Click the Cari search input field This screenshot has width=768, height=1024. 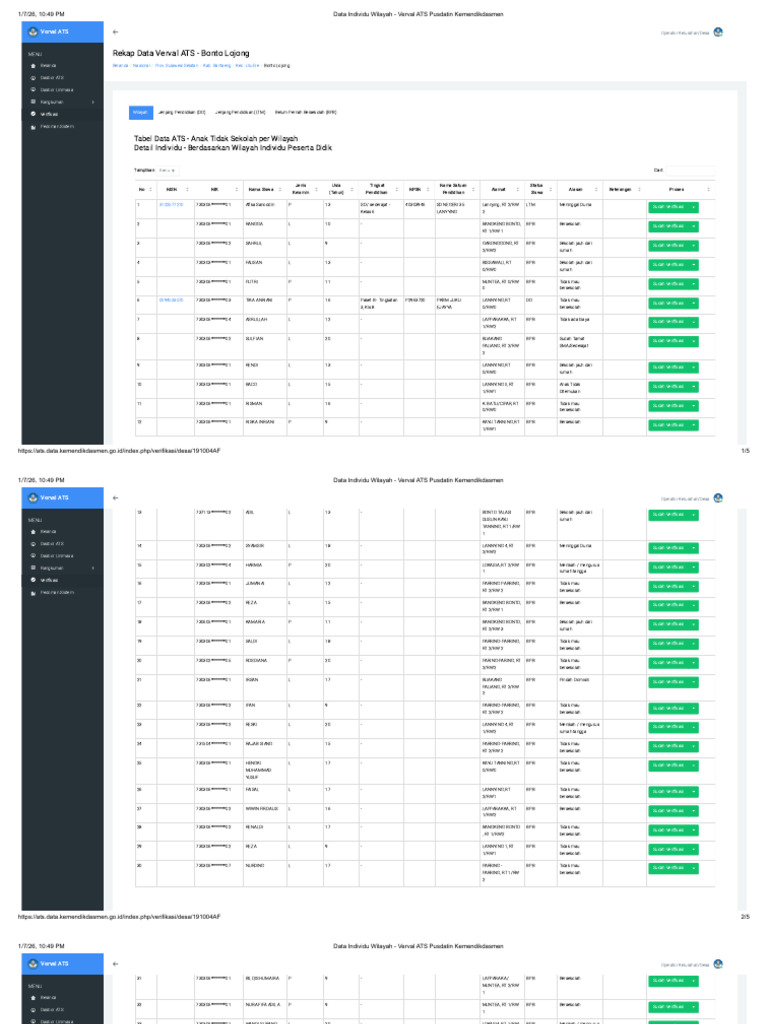point(690,170)
